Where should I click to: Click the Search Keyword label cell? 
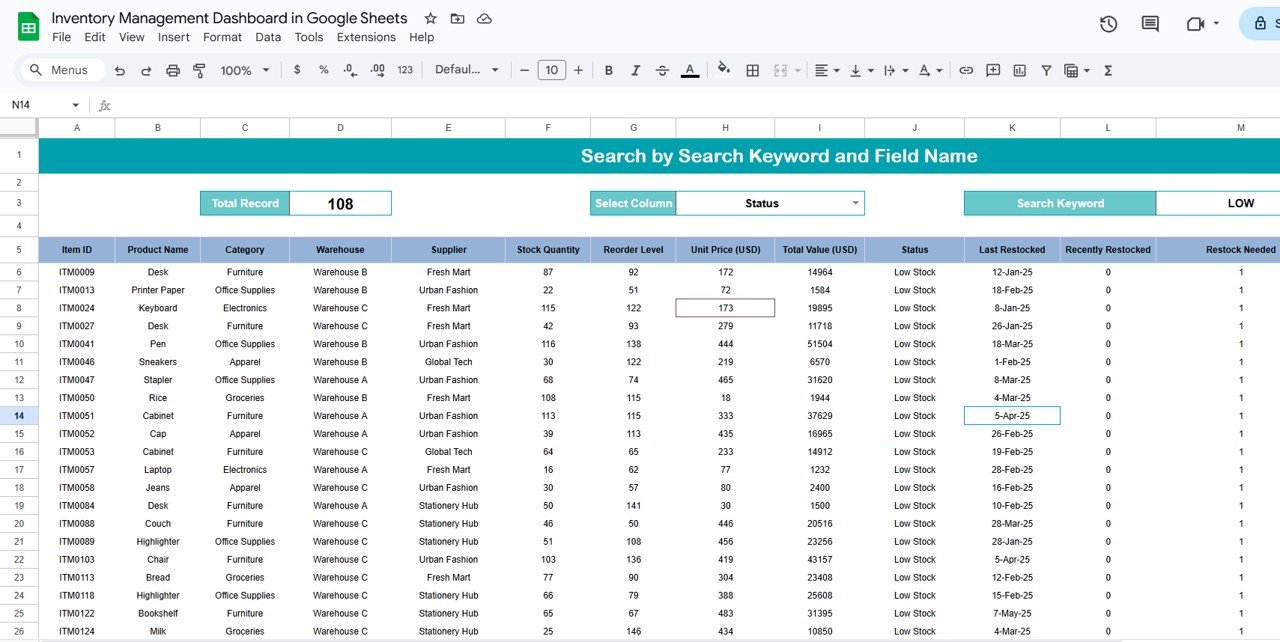click(x=1060, y=203)
